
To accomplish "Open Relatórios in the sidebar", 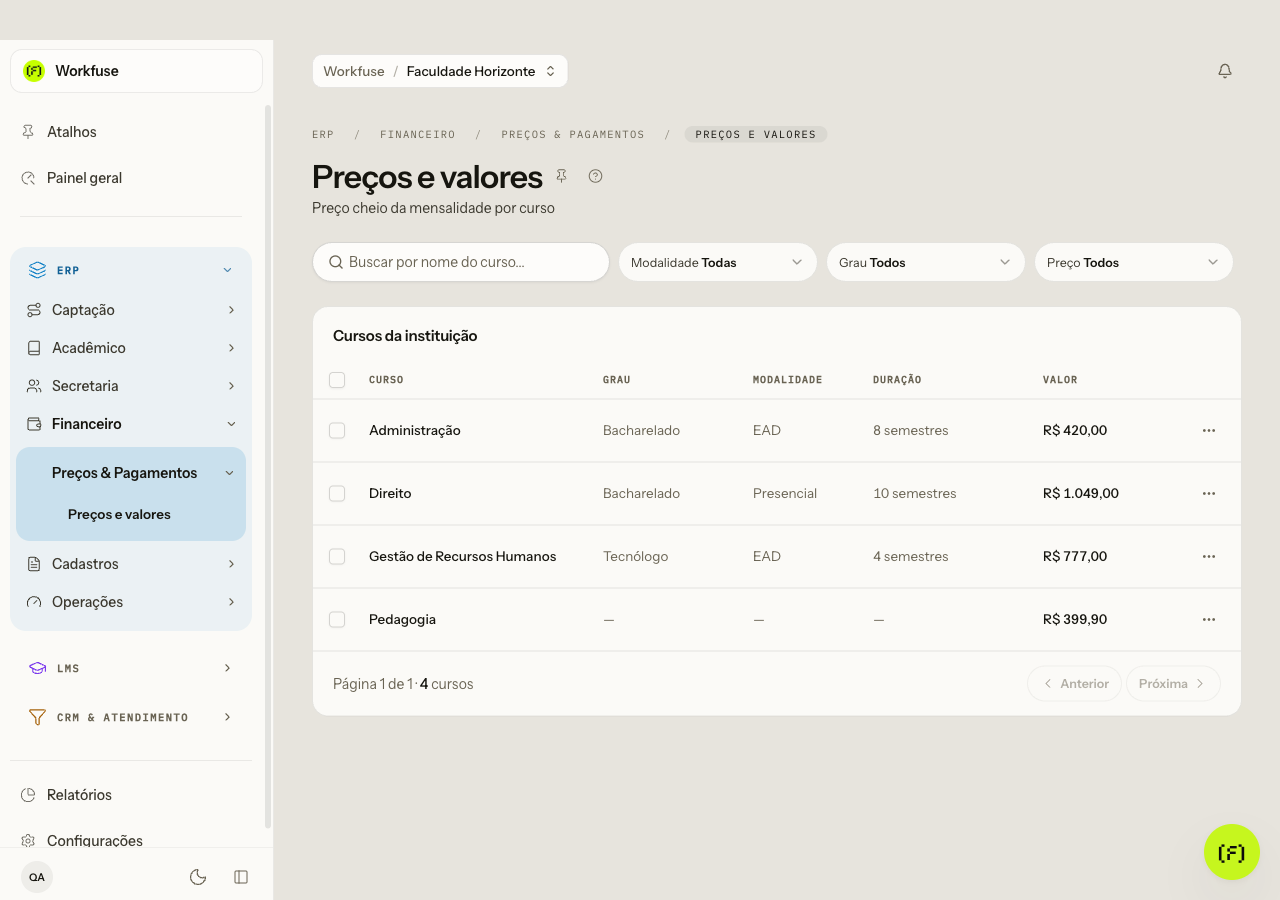I will click(x=131, y=795).
